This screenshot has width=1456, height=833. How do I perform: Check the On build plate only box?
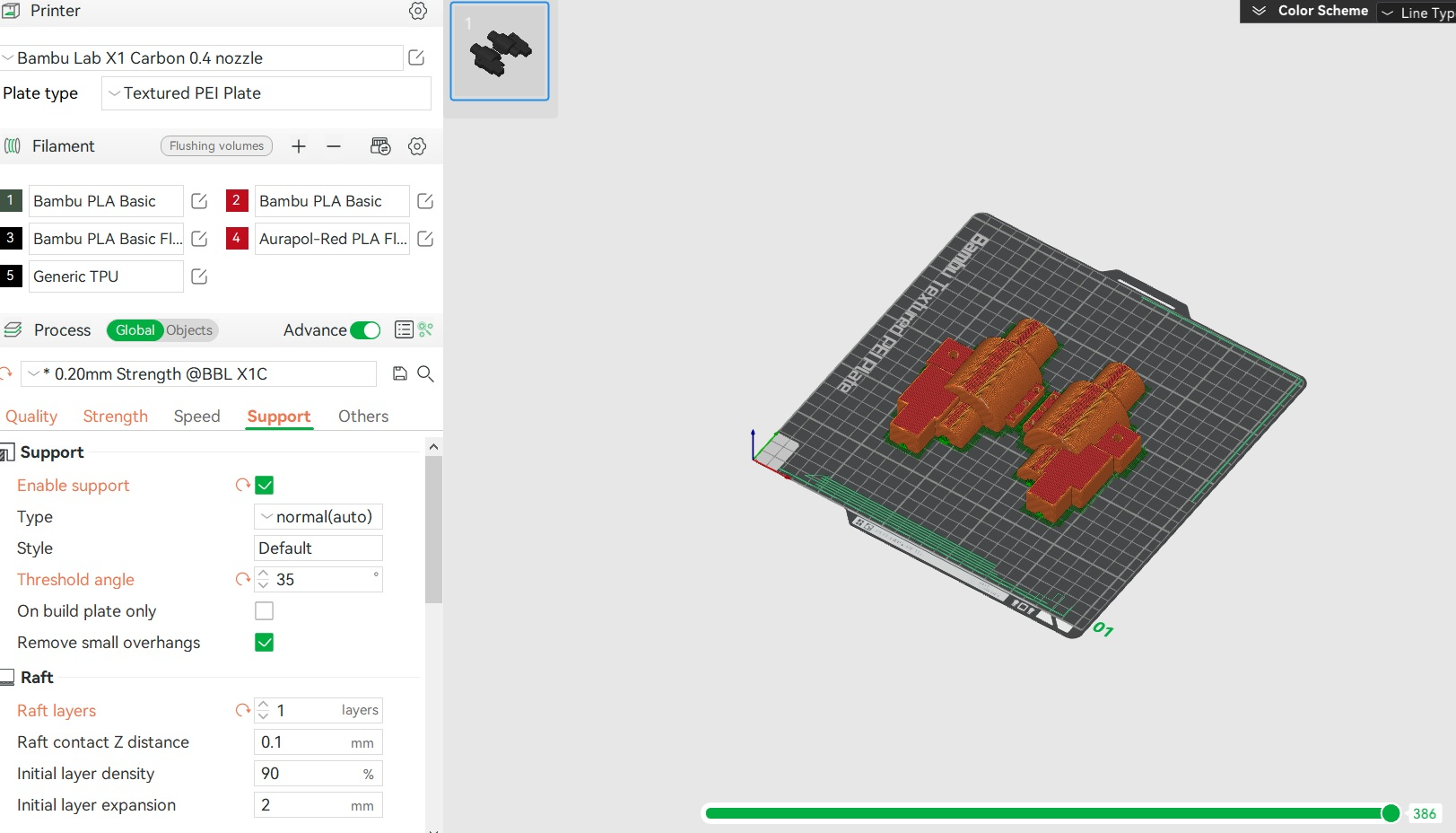pyautogui.click(x=264, y=611)
